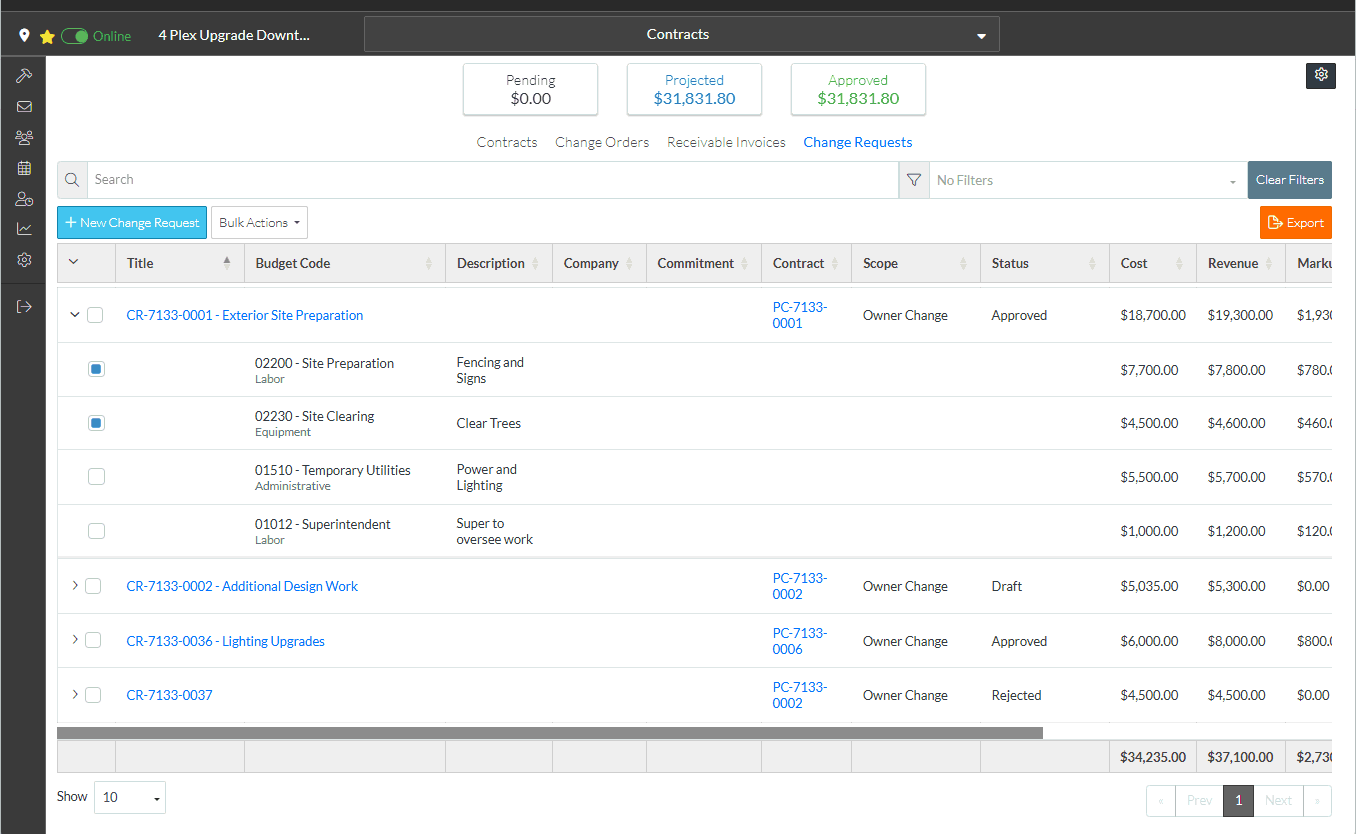Switch to the Change Orders tab

[x=602, y=142]
